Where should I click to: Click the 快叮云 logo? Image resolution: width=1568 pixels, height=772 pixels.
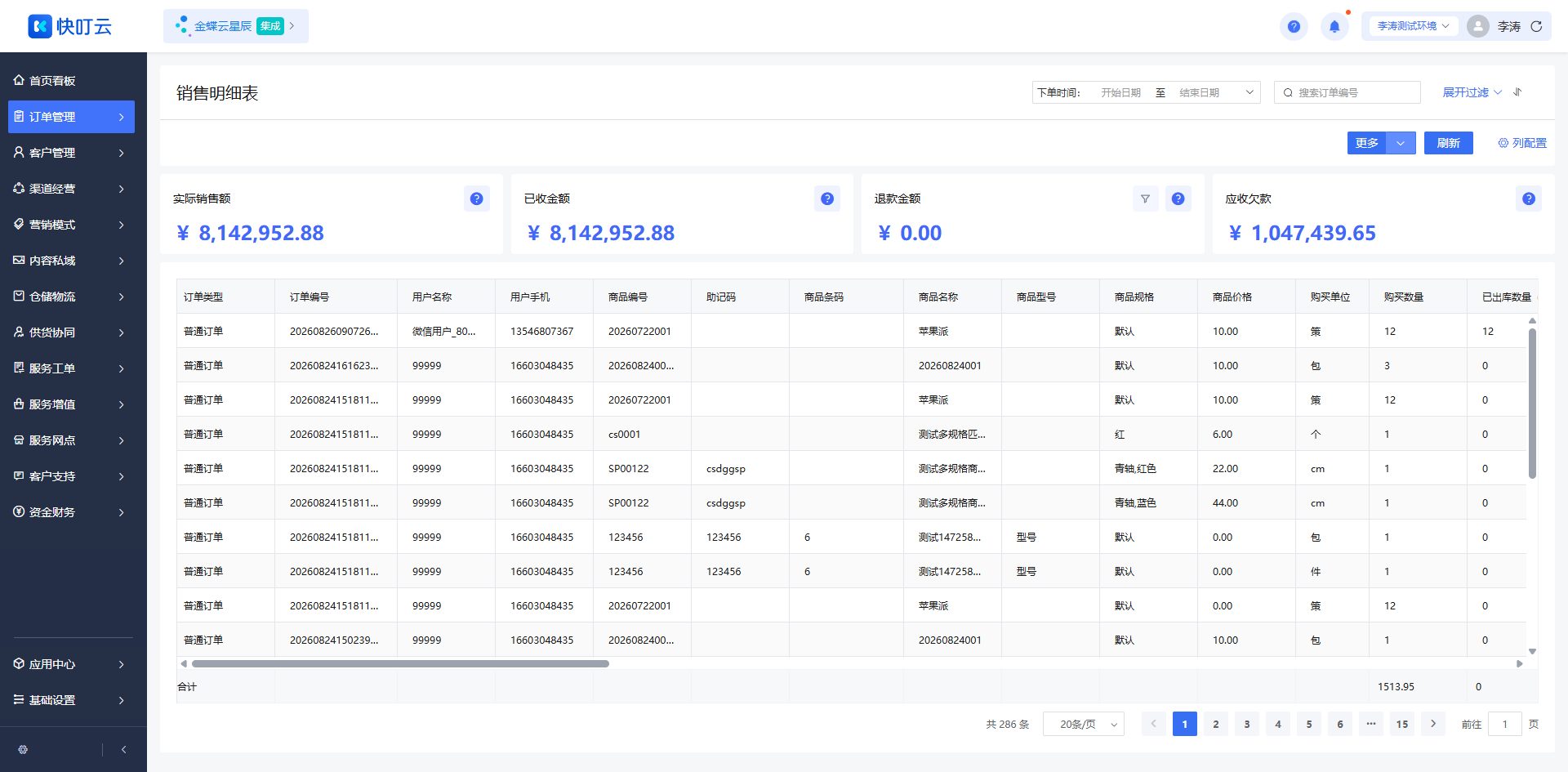(69, 26)
